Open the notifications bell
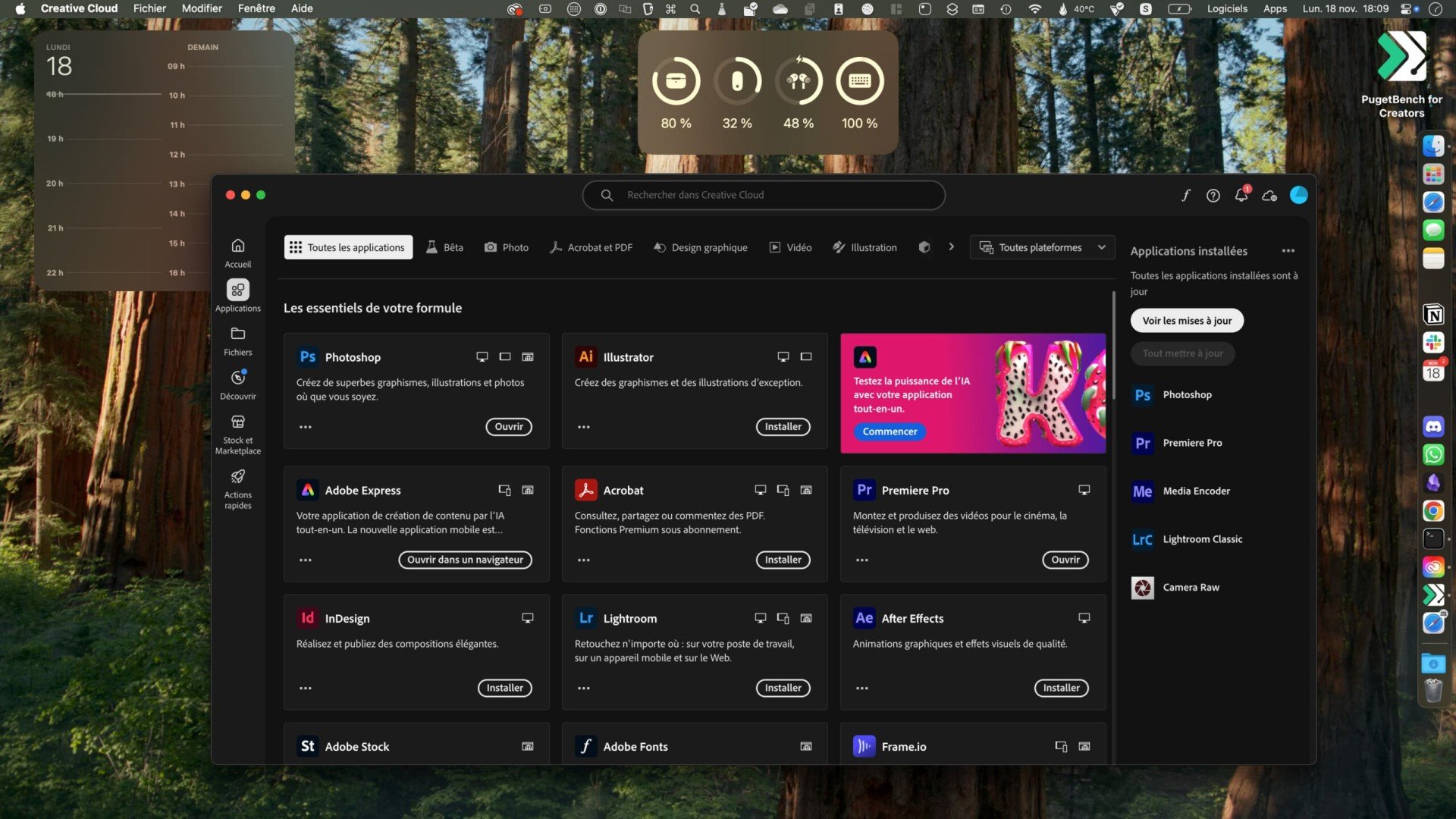Screen dimensions: 1456x819 [x=1241, y=195]
